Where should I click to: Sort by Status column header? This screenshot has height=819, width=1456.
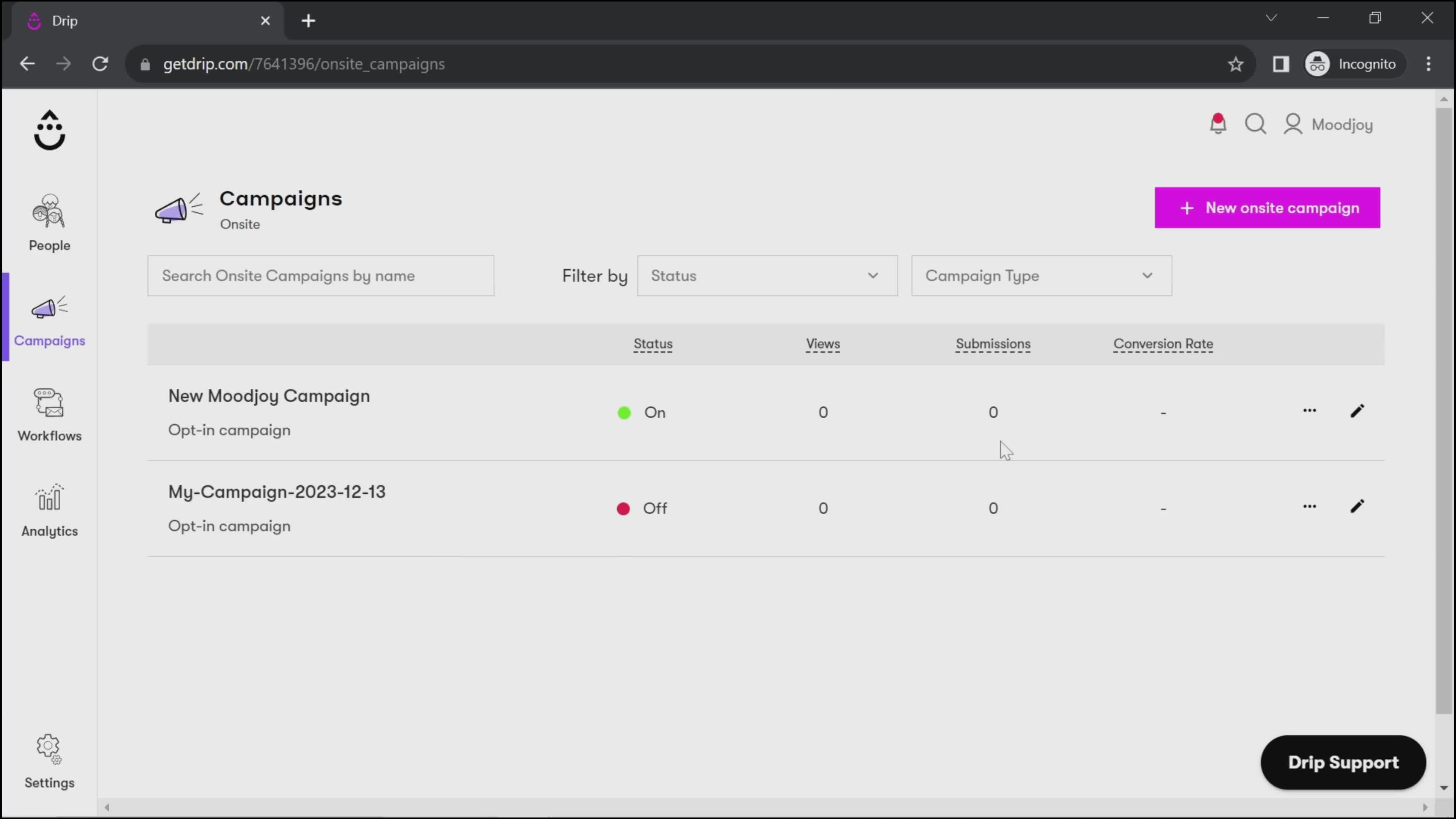click(x=653, y=344)
